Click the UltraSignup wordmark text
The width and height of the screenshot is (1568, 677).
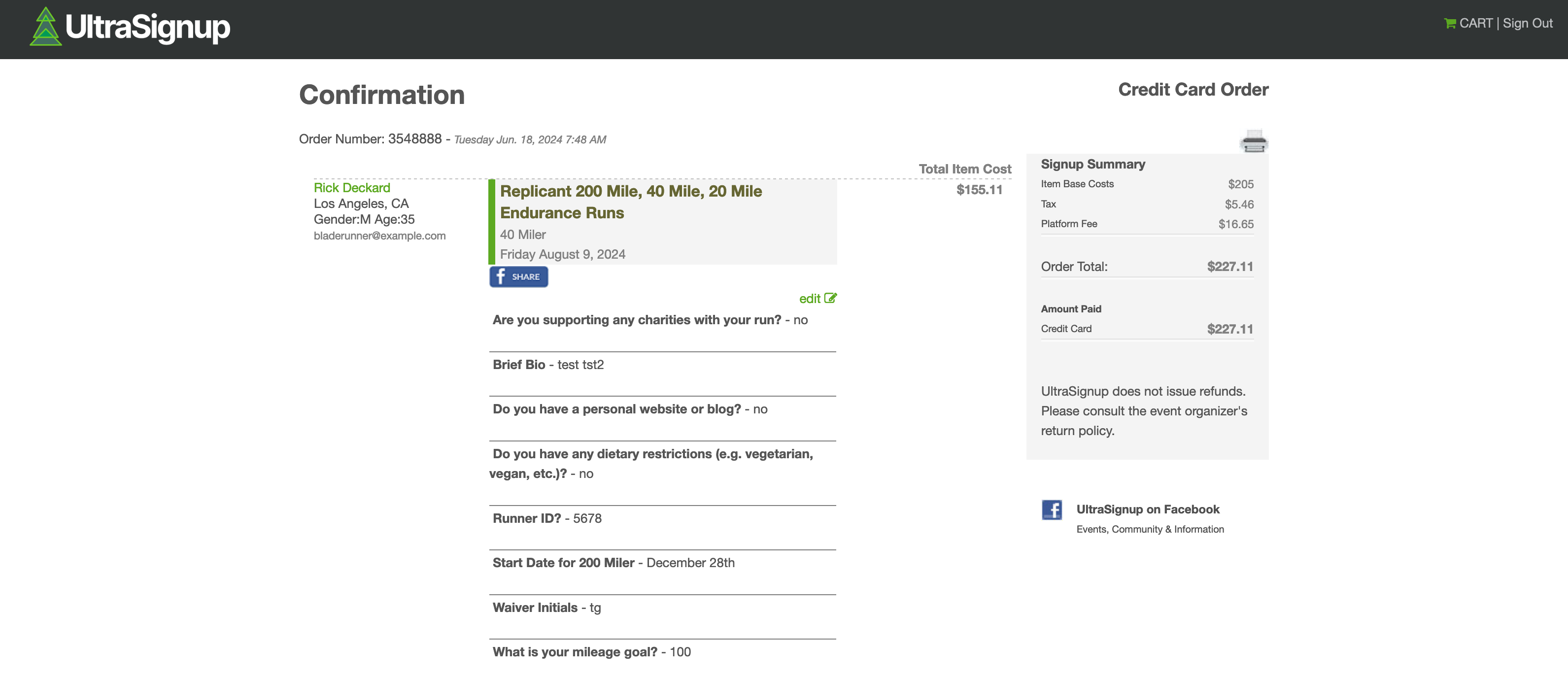[147, 28]
